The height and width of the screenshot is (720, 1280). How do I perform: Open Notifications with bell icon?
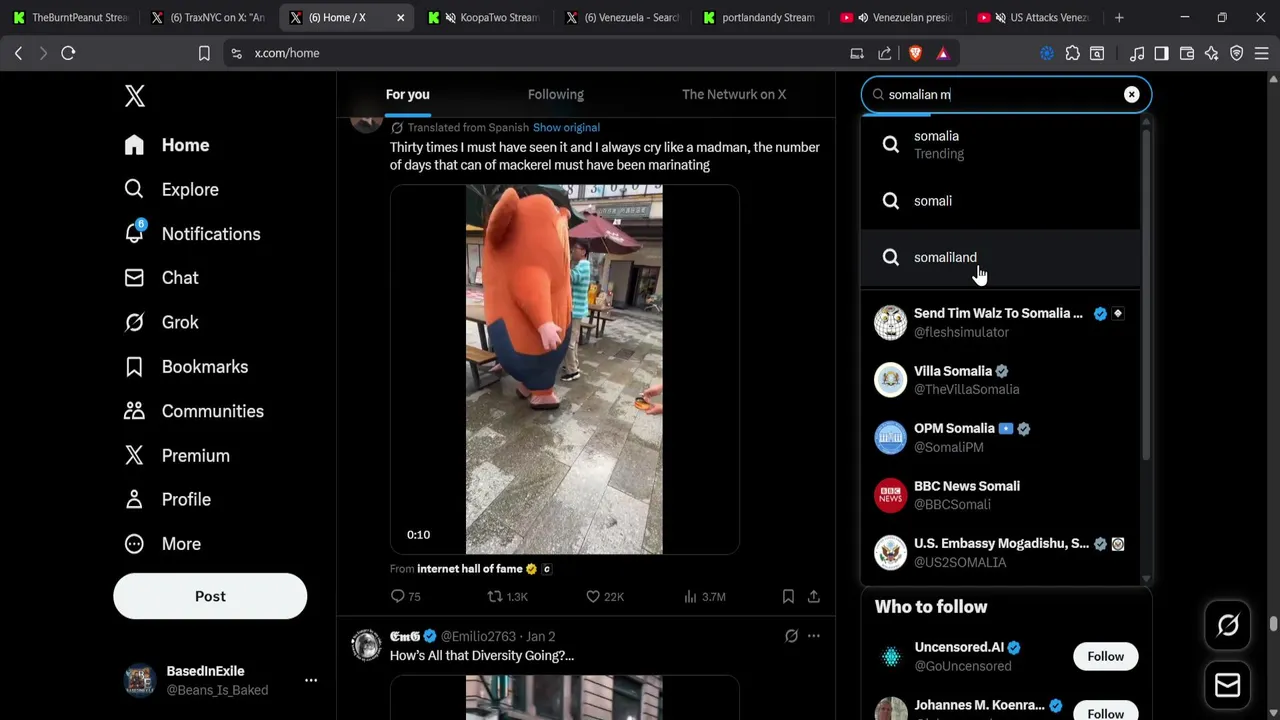(x=192, y=234)
